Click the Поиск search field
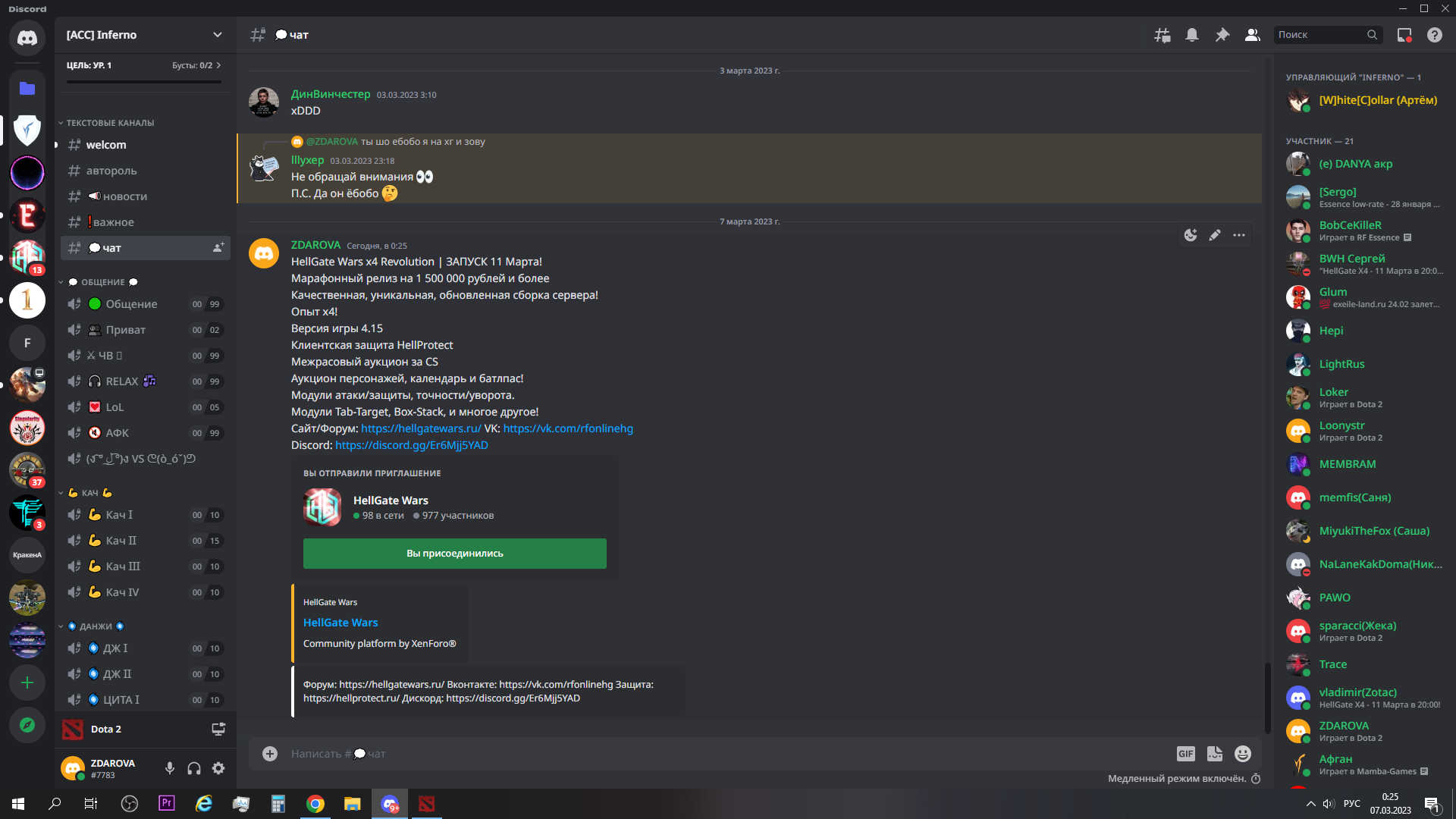Image resolution: width=1456 pixels, height=819 pixels. tap(1329, 35)
